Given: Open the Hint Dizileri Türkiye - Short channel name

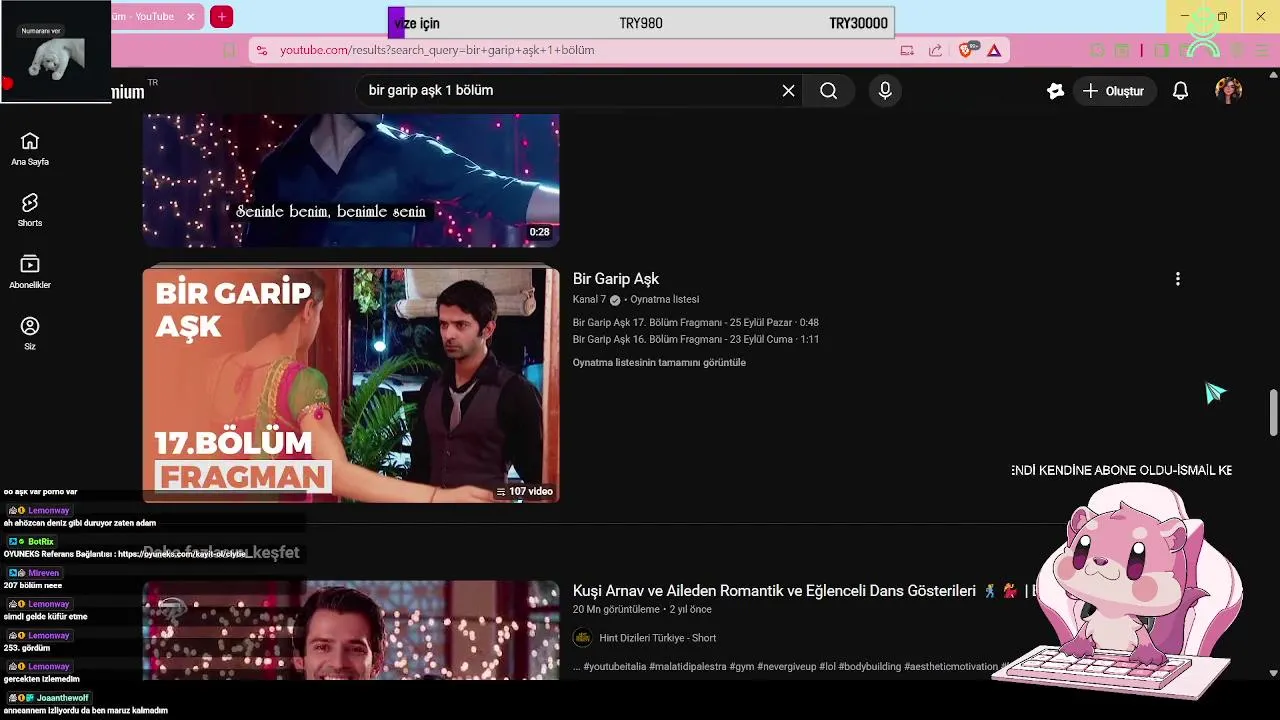Looking at the screenshot, I should [658, 638].
